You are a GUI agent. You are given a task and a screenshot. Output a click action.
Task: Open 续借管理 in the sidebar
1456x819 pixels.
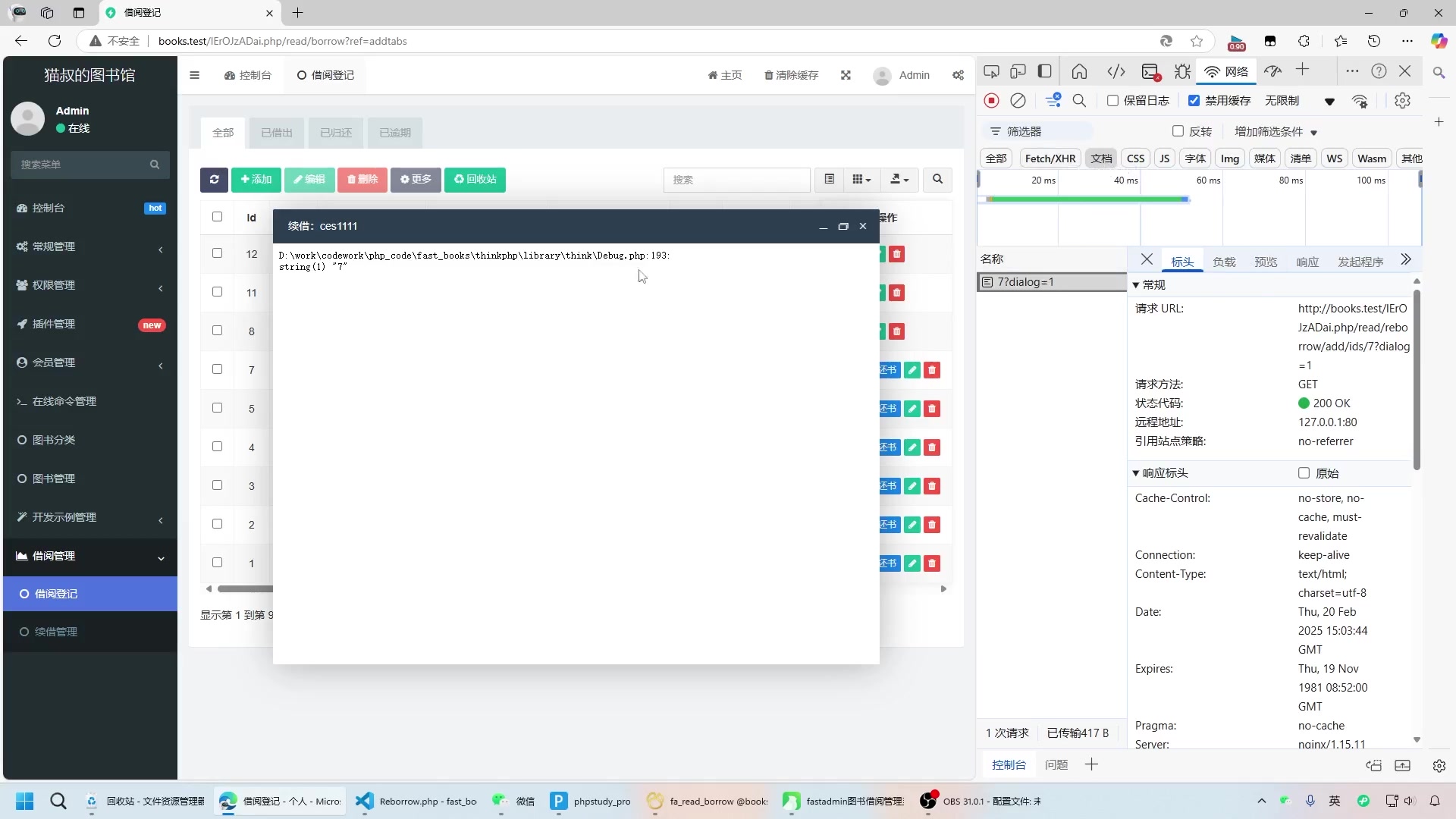coord(90,632)
